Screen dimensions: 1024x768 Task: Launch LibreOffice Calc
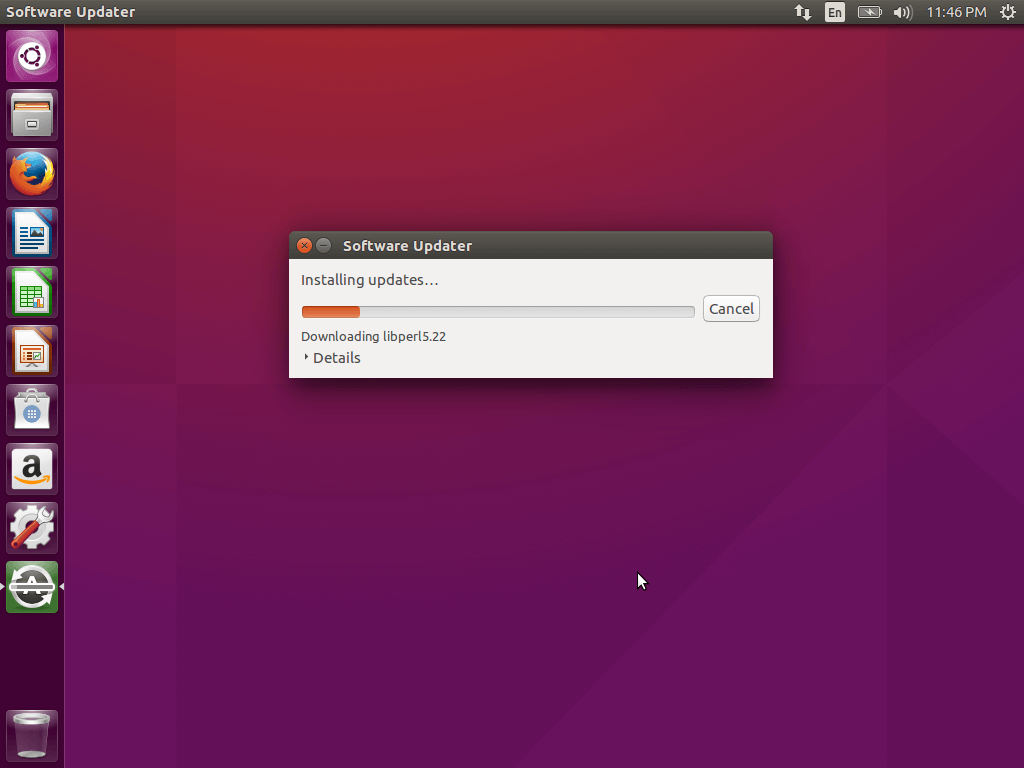point(31,291)
